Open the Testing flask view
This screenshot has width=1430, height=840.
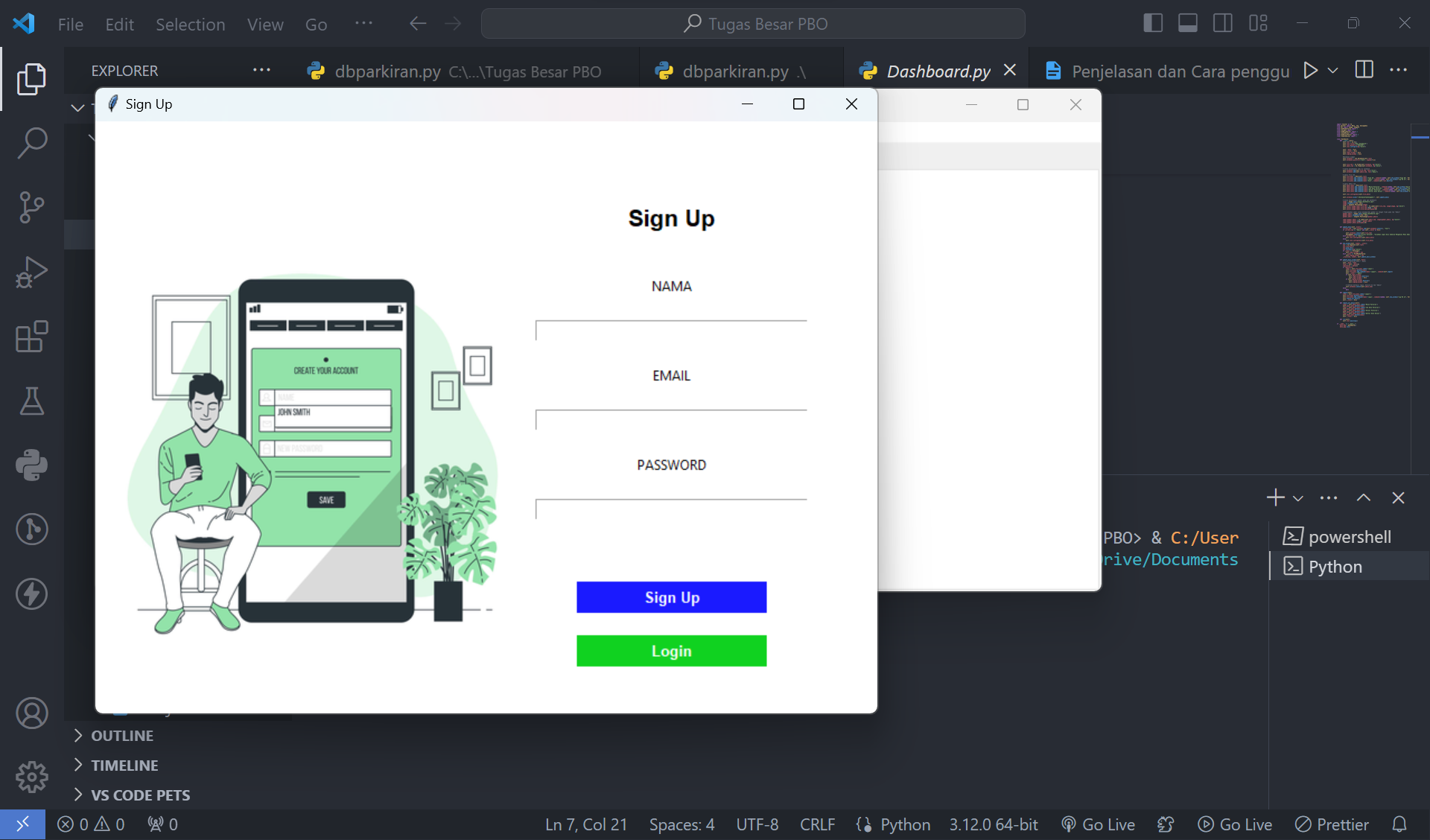[31, 401]
